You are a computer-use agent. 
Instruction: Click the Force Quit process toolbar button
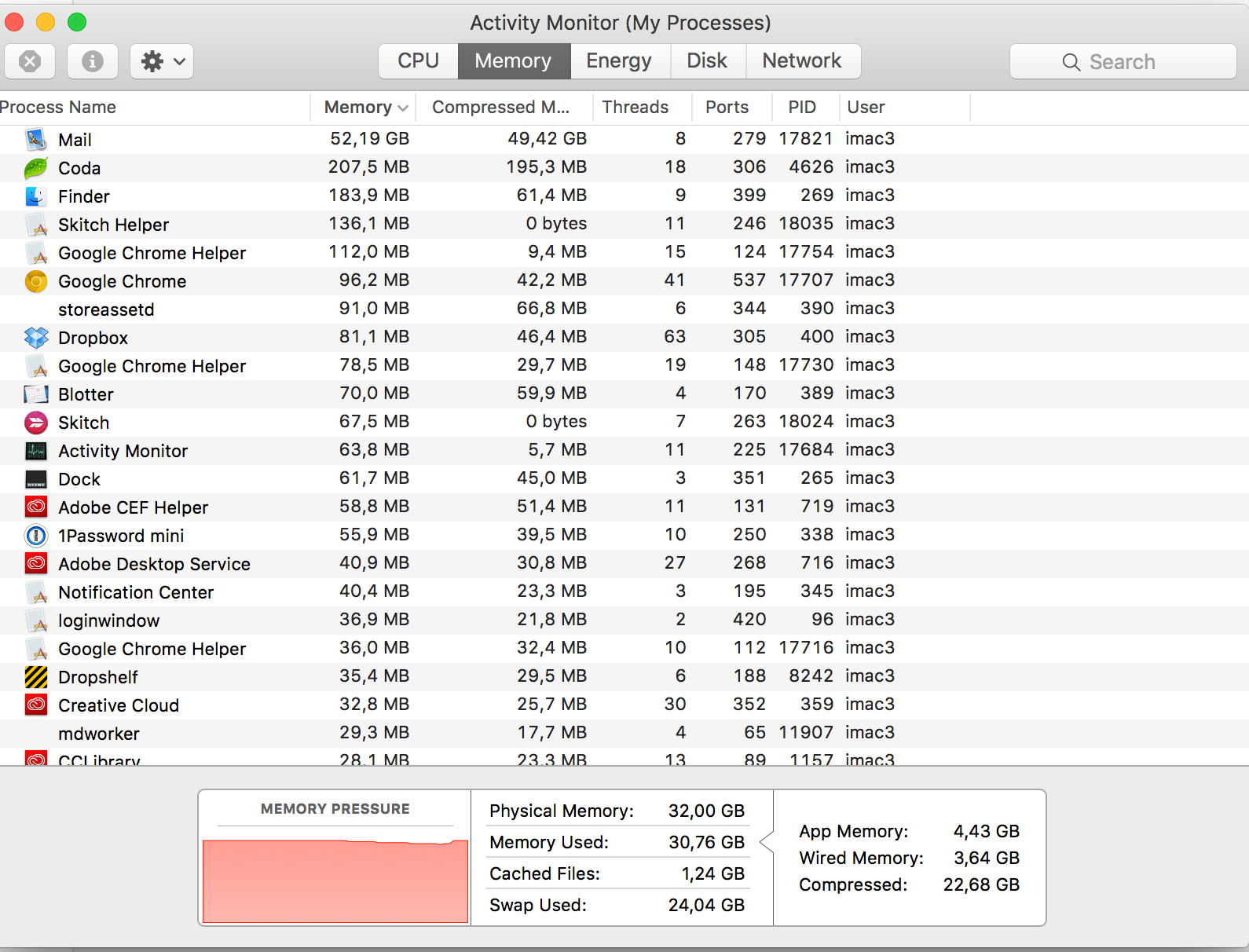pos(30,61)
